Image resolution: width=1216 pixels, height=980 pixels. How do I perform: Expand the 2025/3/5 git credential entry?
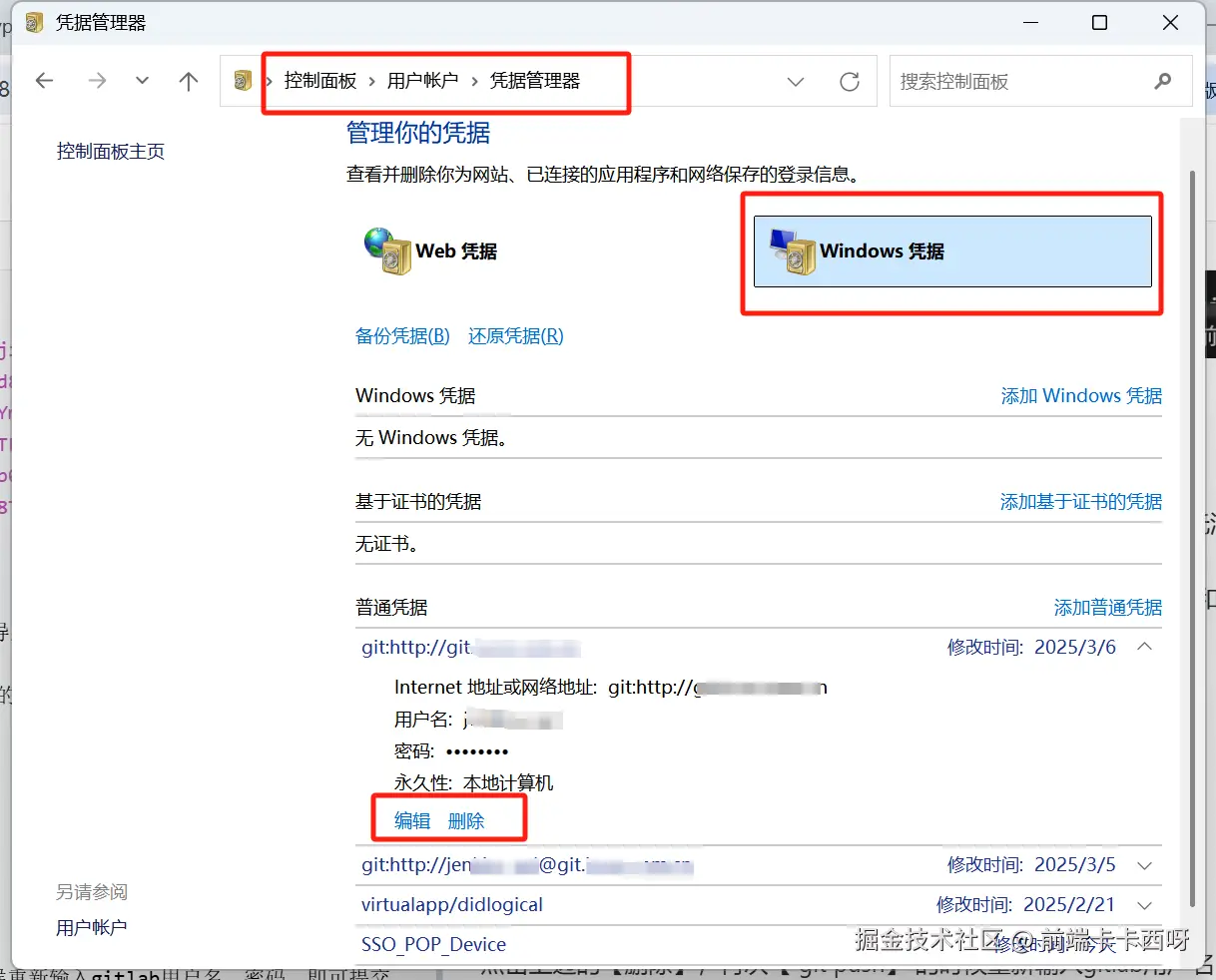[x=1145, y=865]
